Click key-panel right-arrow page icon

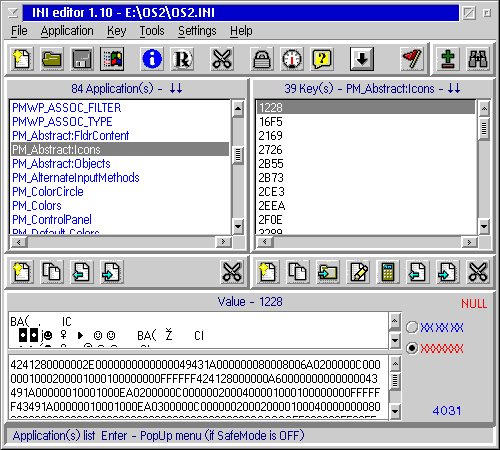click(x=448, y=272)
